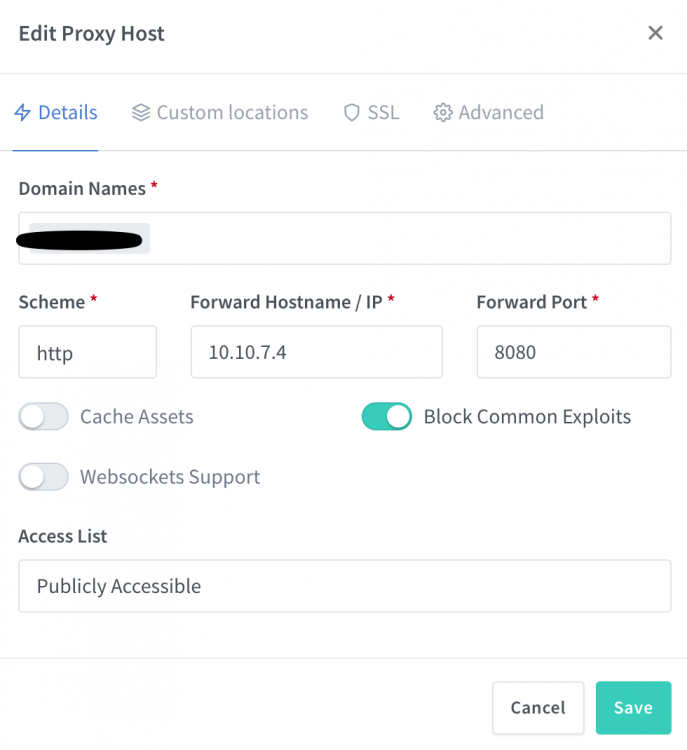Switch to the Custom locations tab
The width and height of the screenshot is (687, 750).
[x=220, y=113]
